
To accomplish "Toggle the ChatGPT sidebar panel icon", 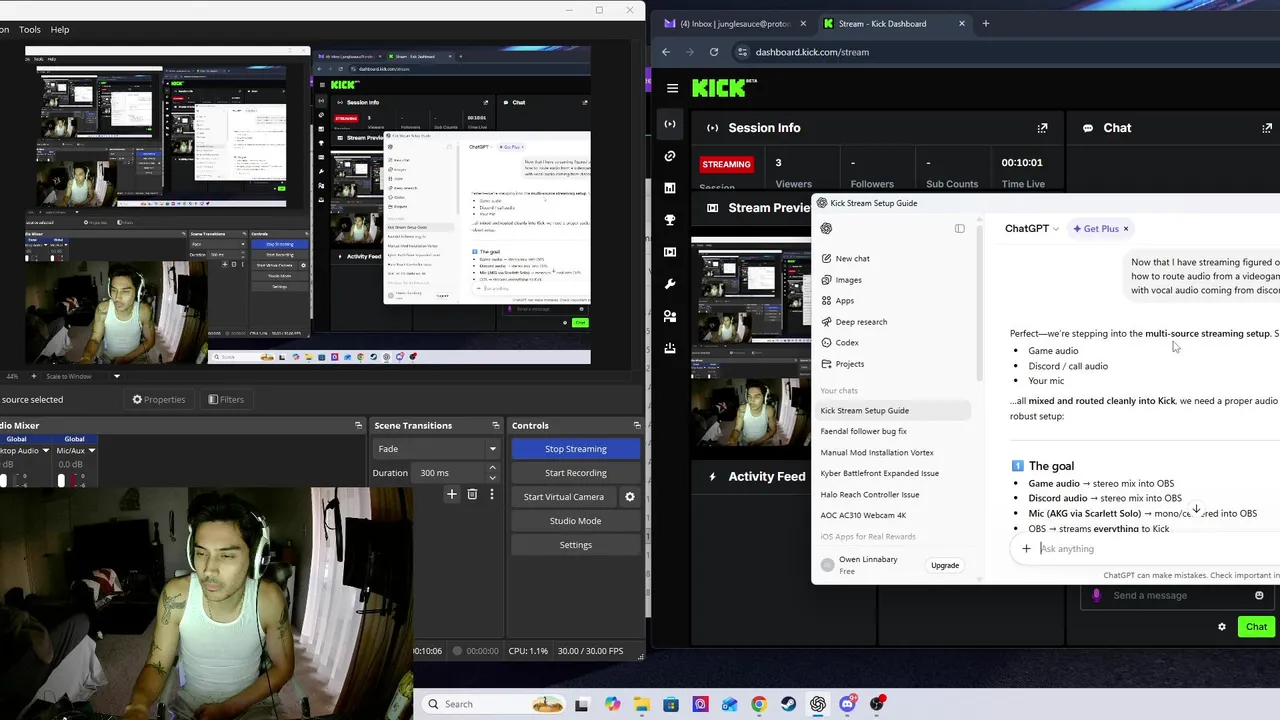I will coord(960,228).
